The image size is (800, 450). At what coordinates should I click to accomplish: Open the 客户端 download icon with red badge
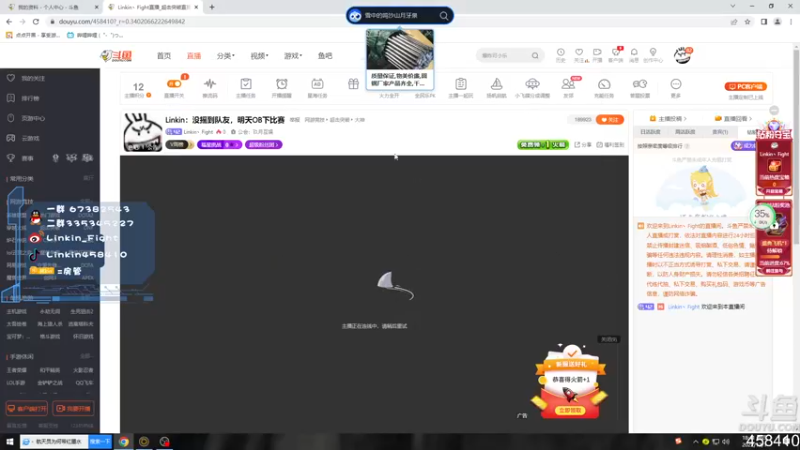click(x=616, y=53)
